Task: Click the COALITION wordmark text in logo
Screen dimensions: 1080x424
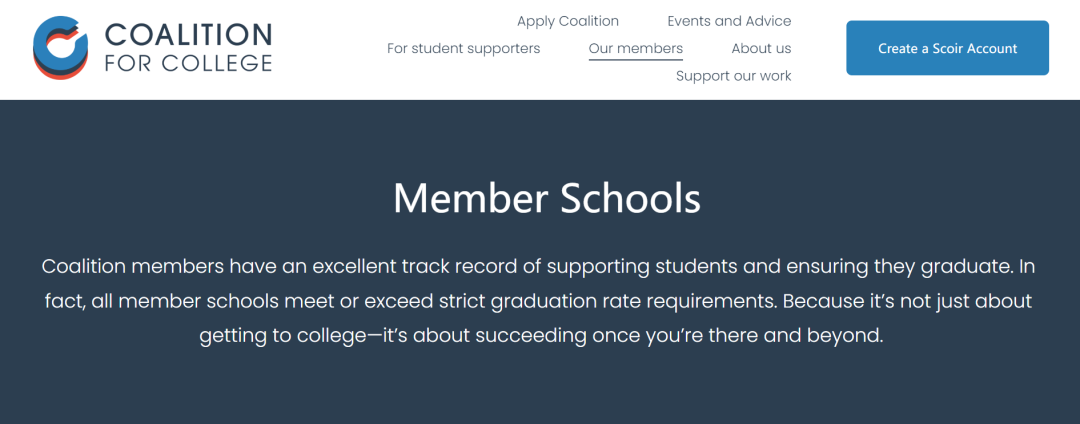Action: (x=189, y=35)
